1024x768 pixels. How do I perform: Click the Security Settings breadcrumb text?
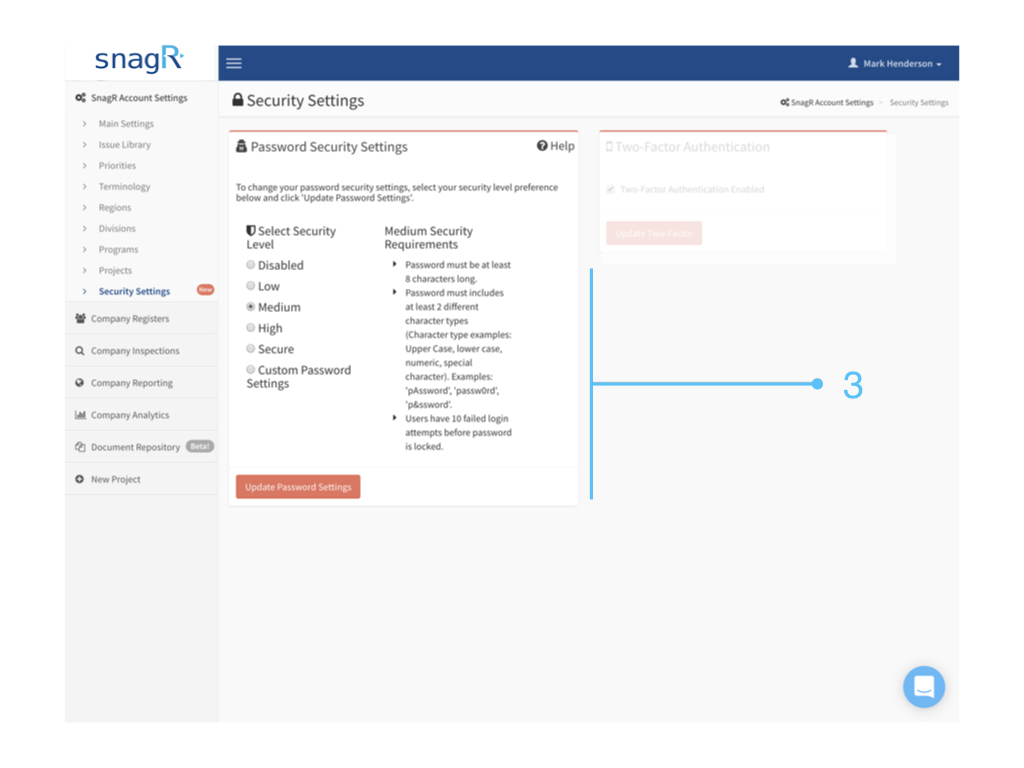(x=919, y=103)
